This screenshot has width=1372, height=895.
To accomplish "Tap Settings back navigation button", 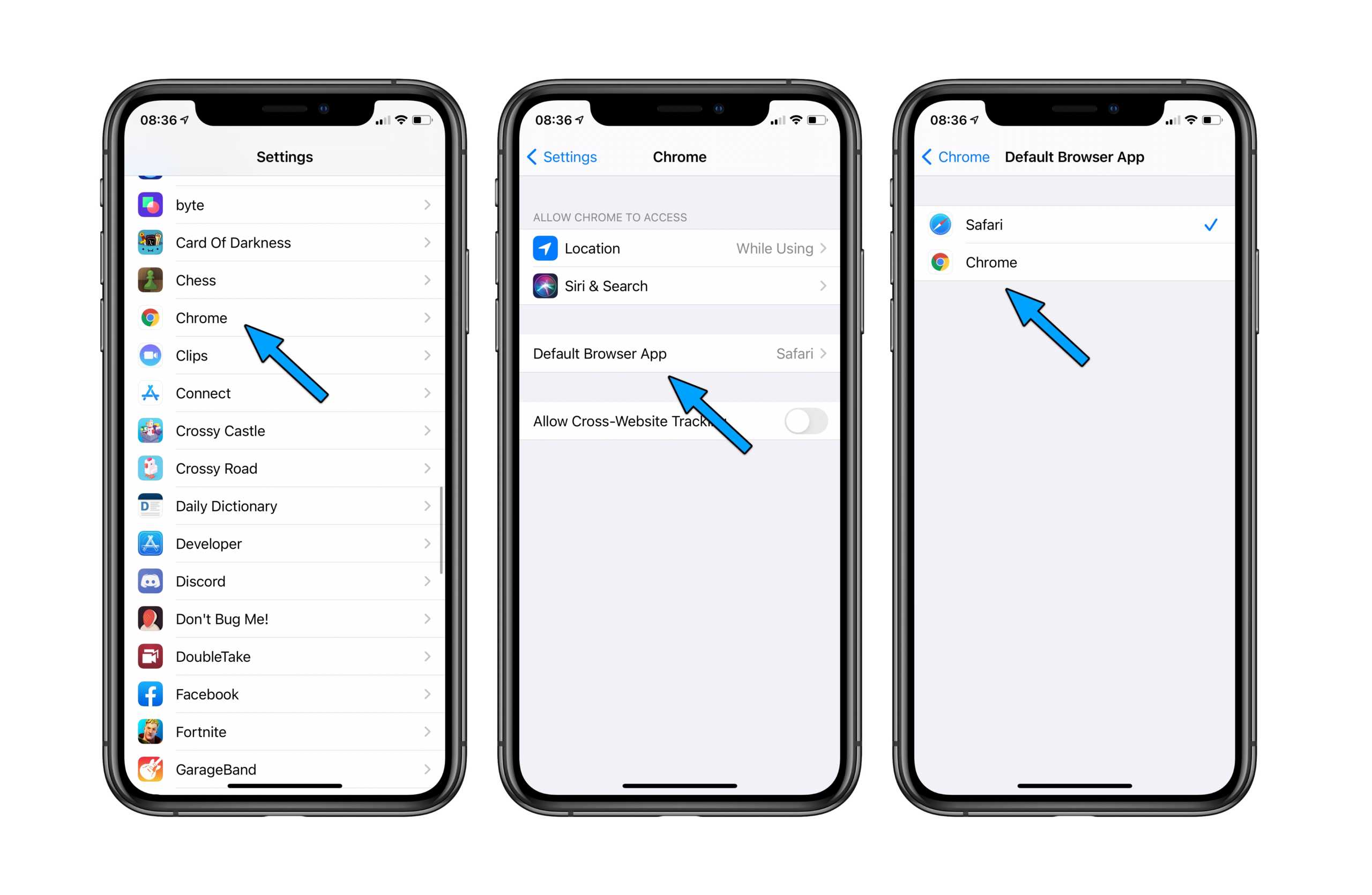I will click(x=555, y=157).
